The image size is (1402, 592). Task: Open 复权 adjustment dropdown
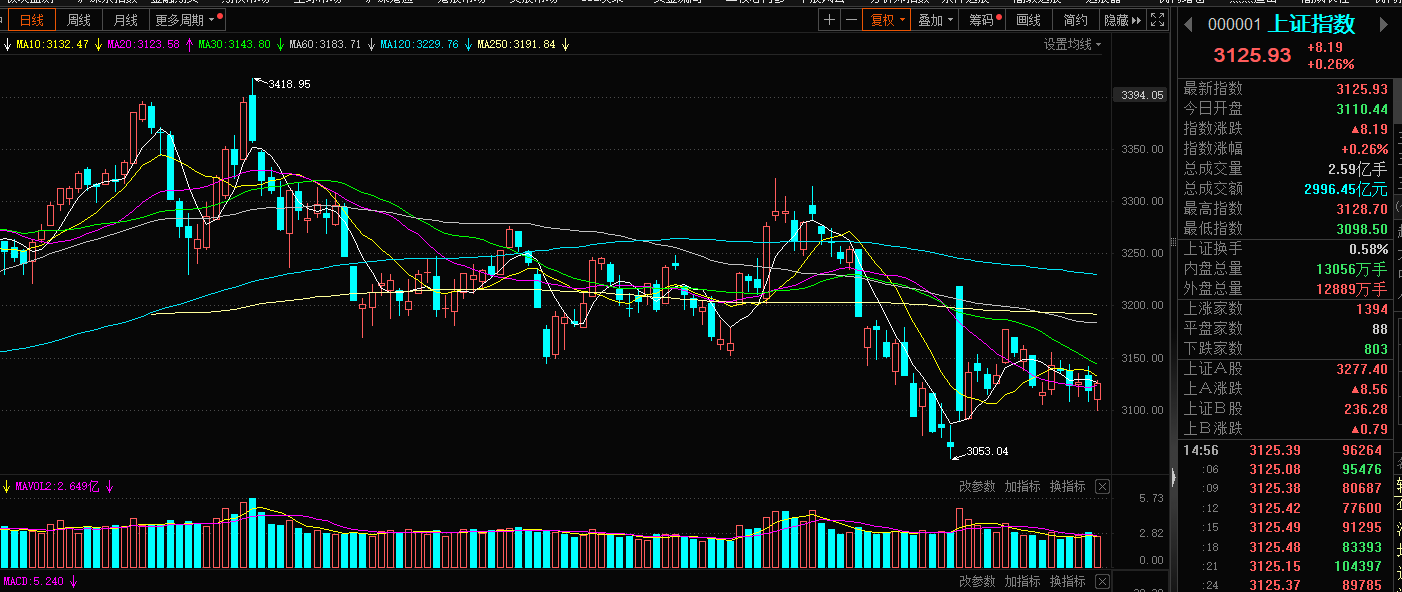(x=887, y=20)
